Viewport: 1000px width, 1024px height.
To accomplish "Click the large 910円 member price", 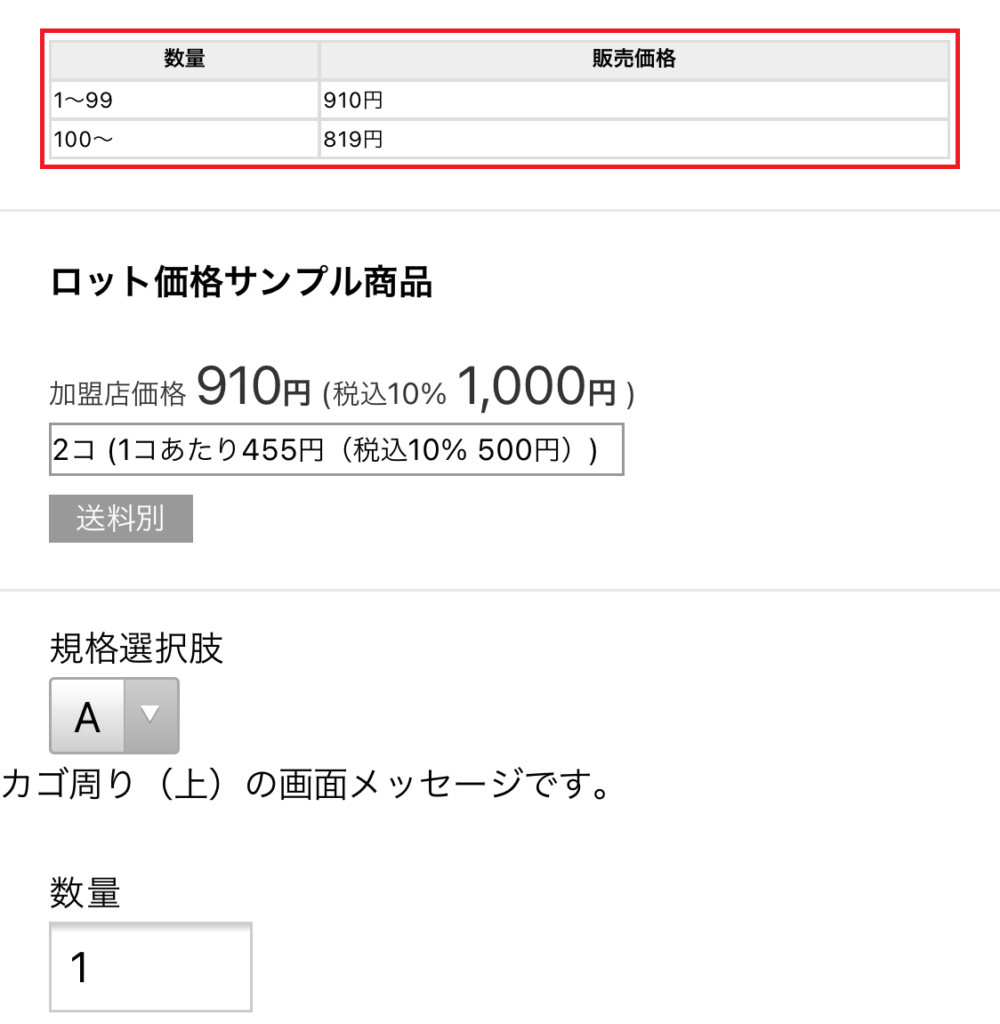I will click(x=254, y=388).
